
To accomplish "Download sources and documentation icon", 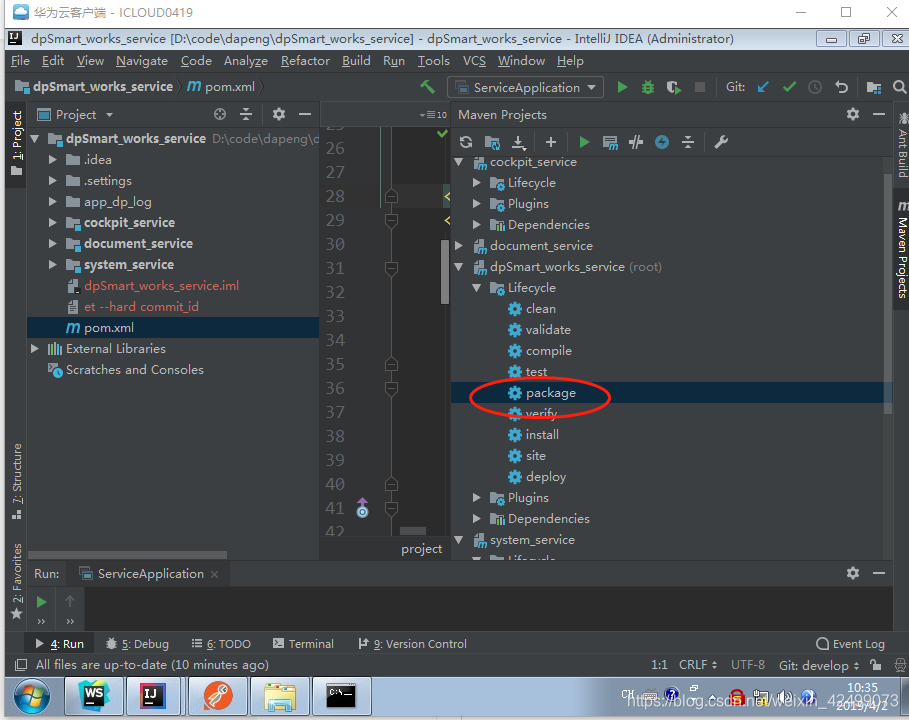I will [x=518, y=142].
